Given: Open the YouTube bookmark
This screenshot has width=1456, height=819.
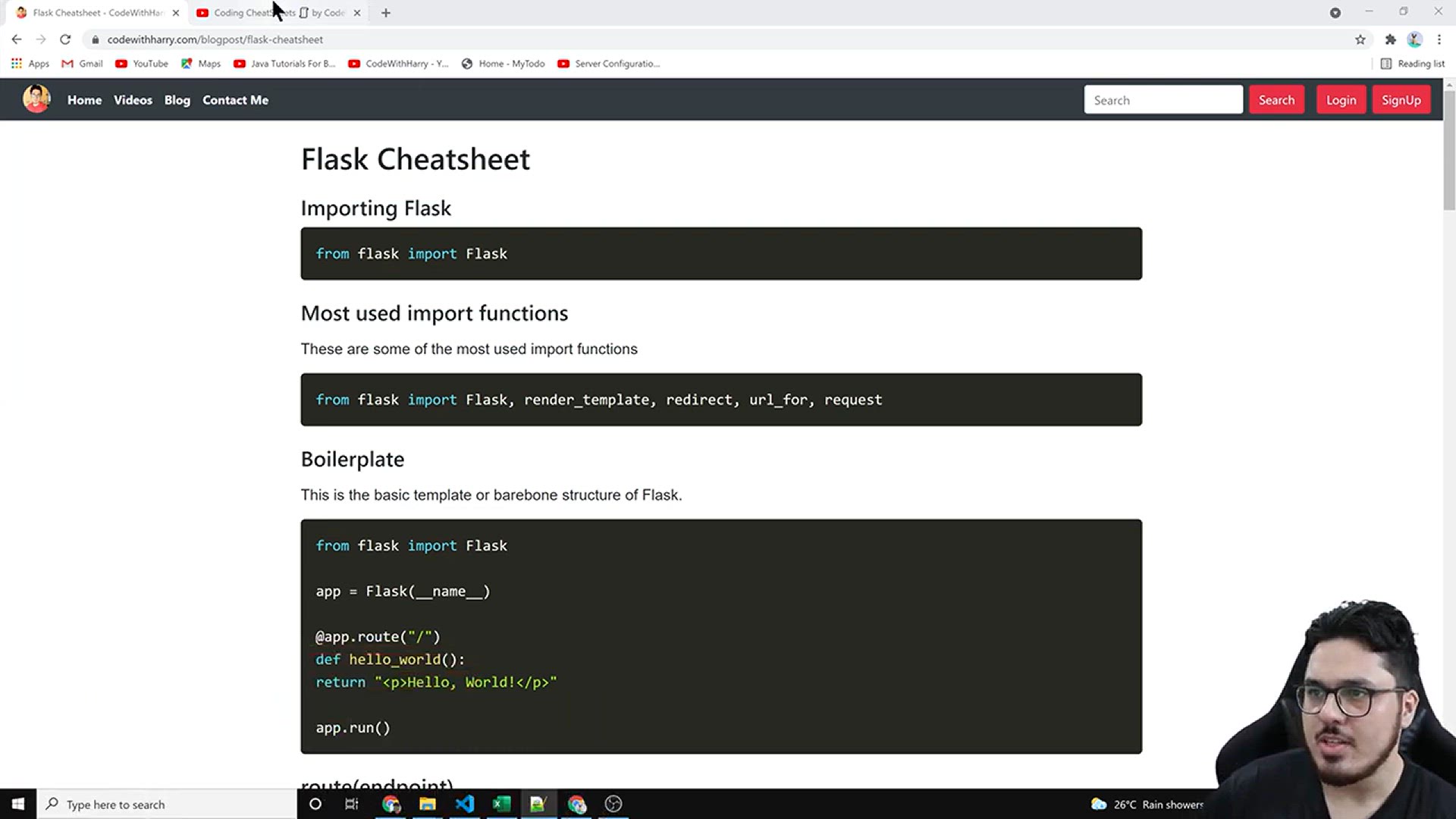Looking at the screenshot, I should pos(142,64).
